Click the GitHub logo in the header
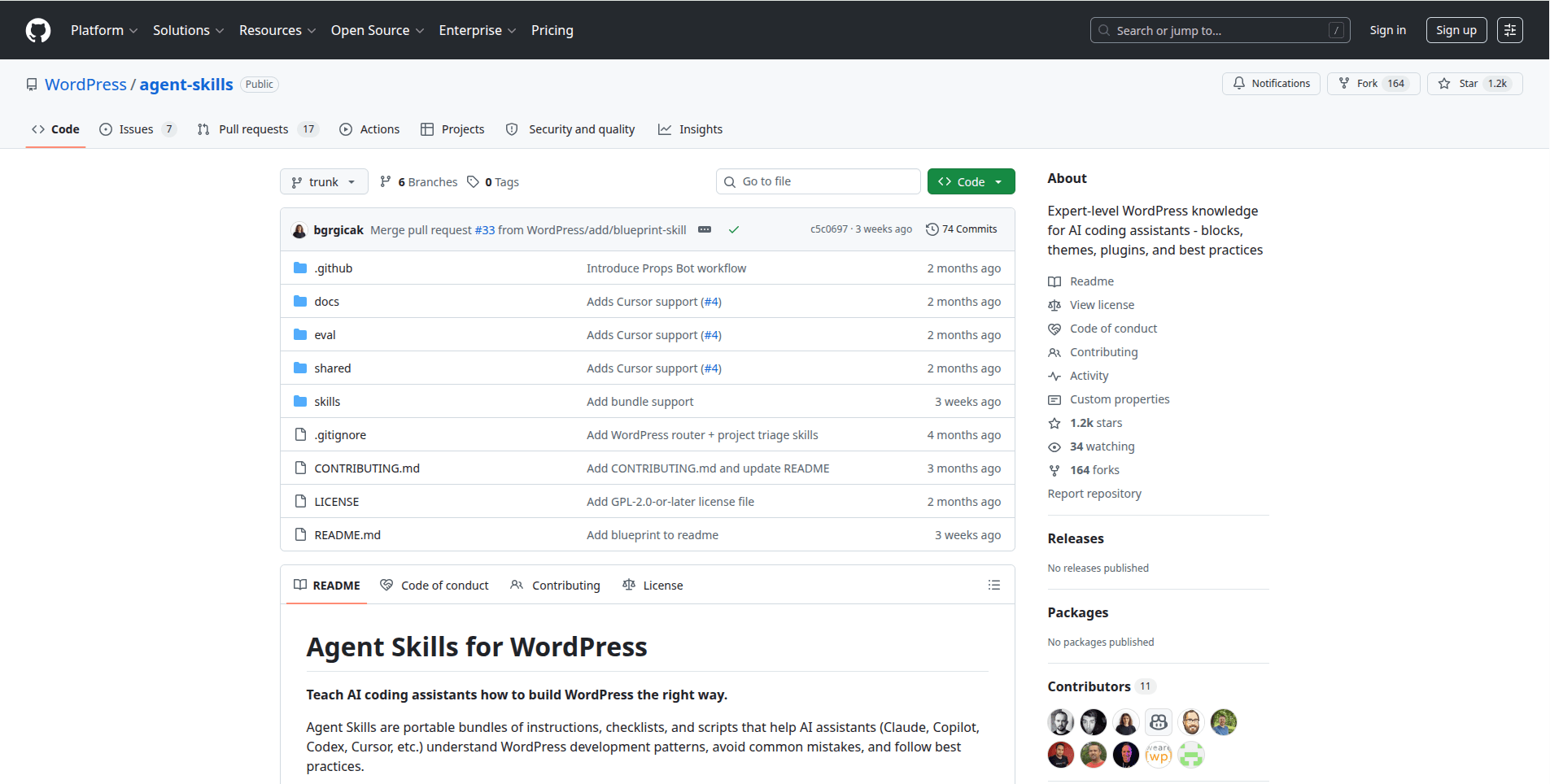This screenshot has height=784, width=1550. coord(37,30)
